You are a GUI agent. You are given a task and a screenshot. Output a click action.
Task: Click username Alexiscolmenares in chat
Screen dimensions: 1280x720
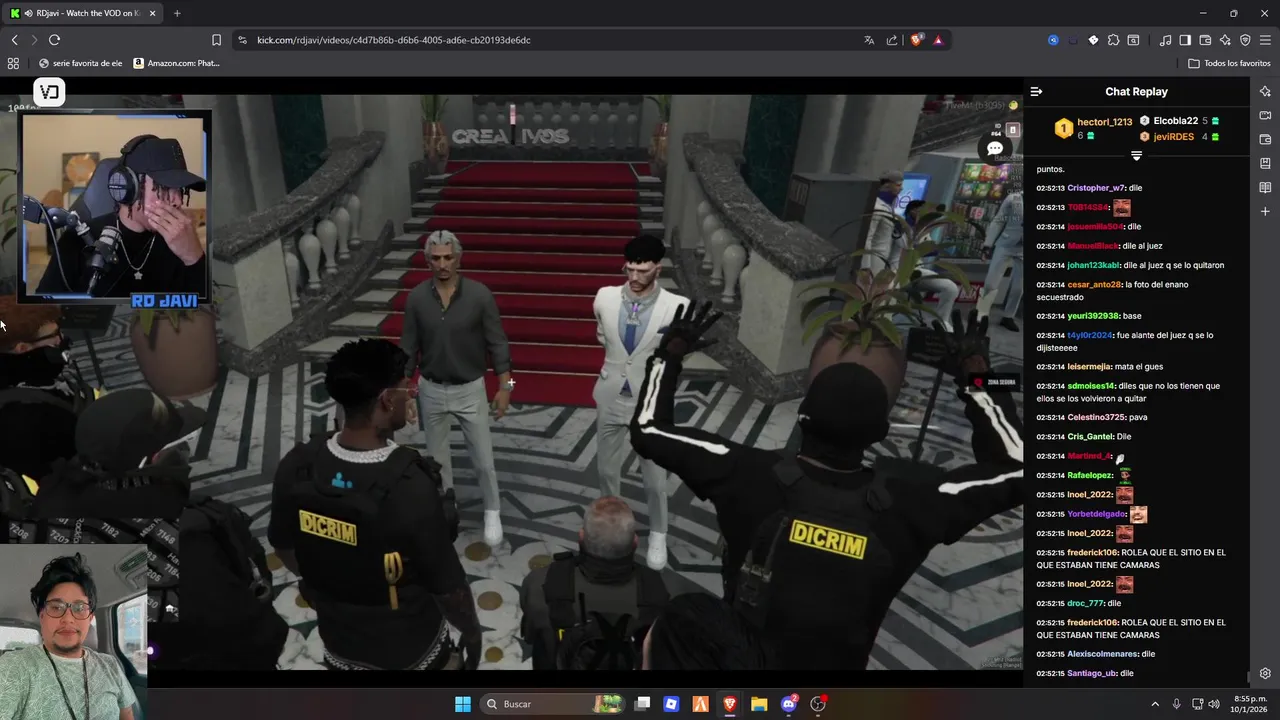pyautogui.click(x=1103, y=654)
